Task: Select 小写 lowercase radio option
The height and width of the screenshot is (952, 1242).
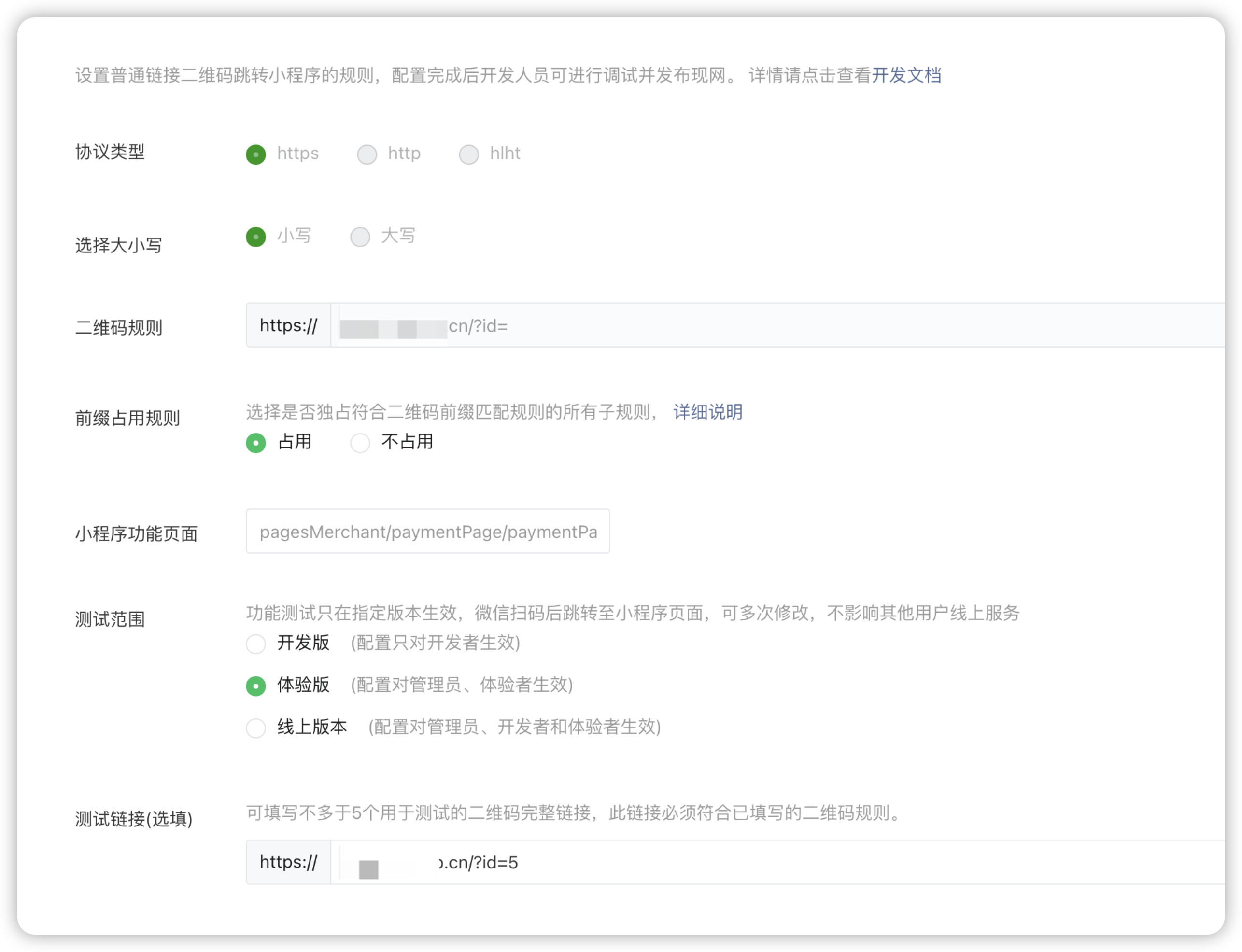Action: click(x=255, y=236)
